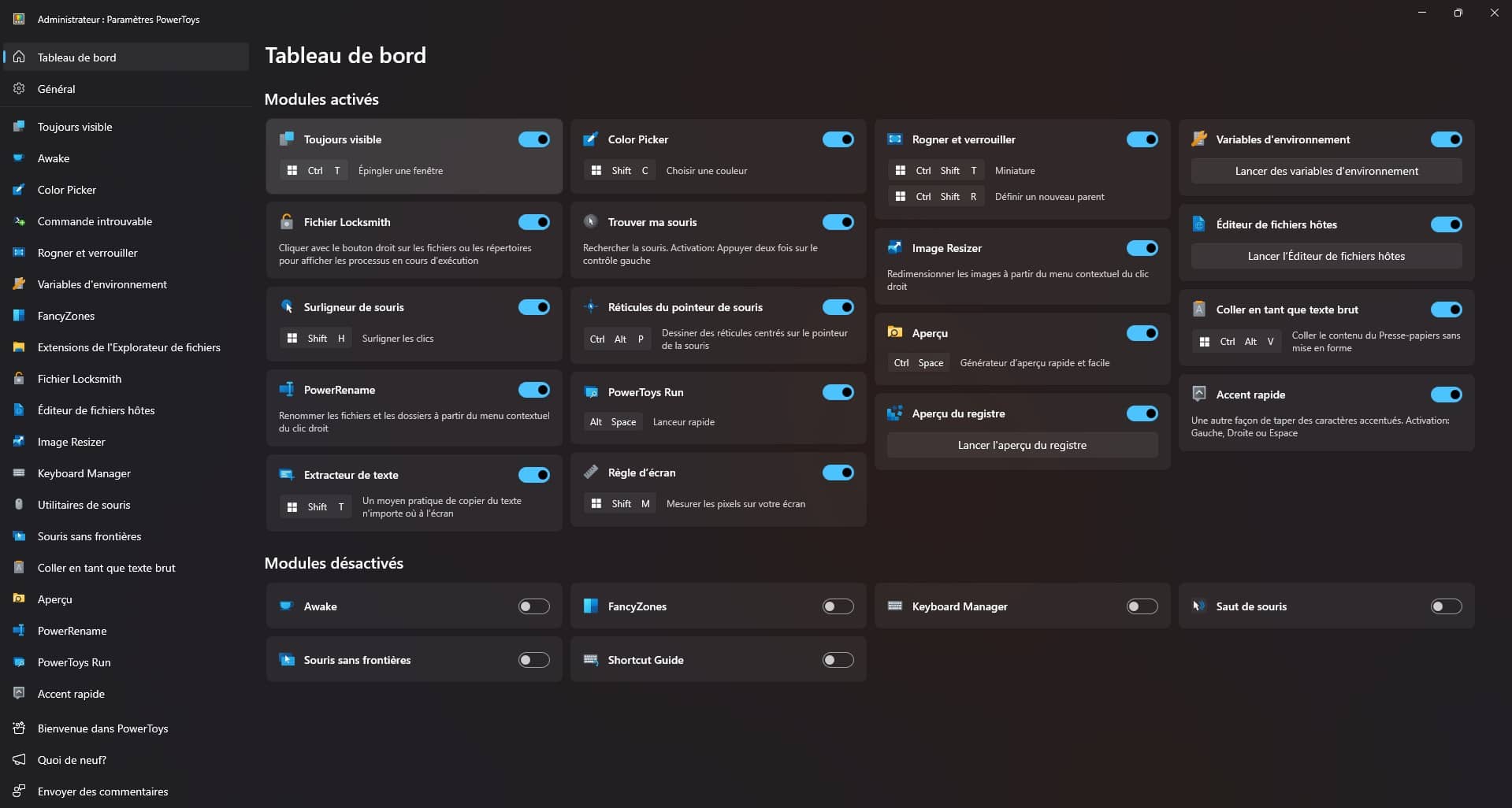Click the Toujours visible card icon

pyautogui.click(x=287, y=139)
